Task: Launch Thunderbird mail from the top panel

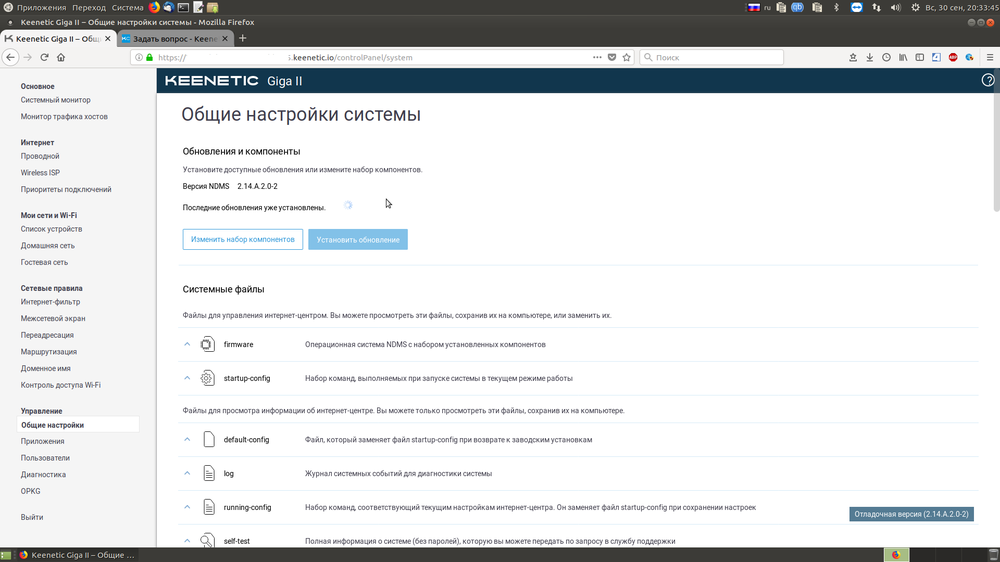Action: point(169,8)
